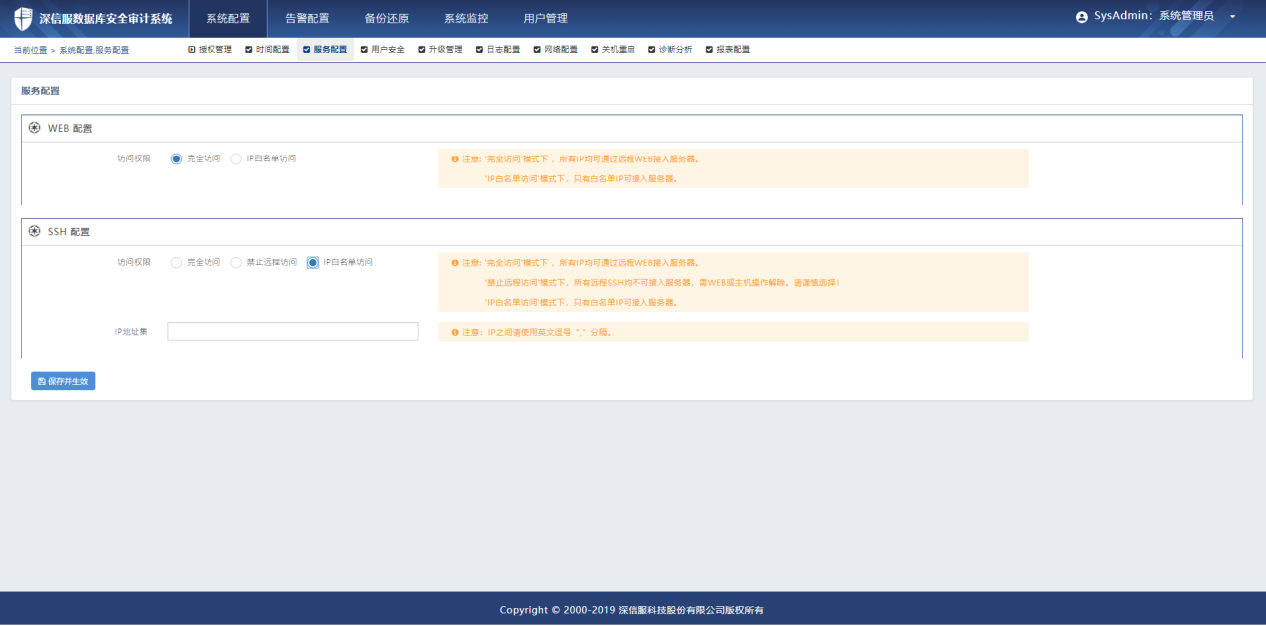Image resolution: width=1266 pixels, height=626 pixels.
Task: Switch to the 用户安全 sub-tab
Action: coord(383,49)
